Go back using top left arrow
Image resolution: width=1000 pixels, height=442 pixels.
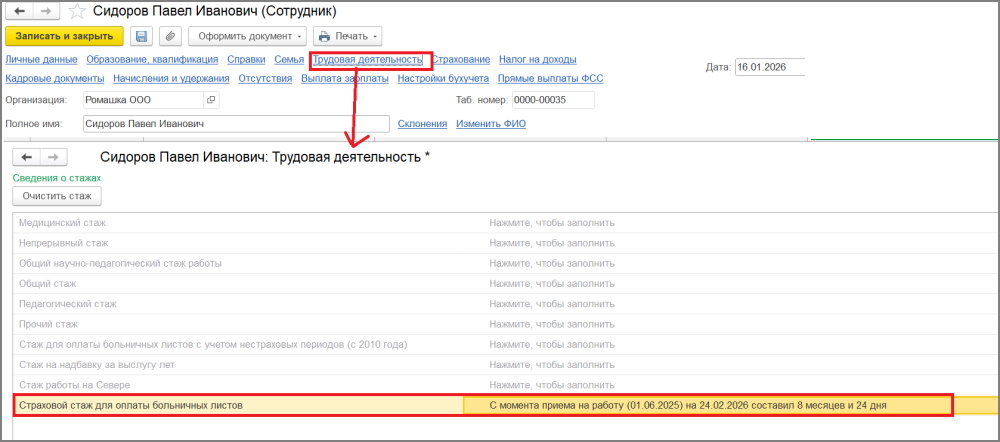click(20, 12)
